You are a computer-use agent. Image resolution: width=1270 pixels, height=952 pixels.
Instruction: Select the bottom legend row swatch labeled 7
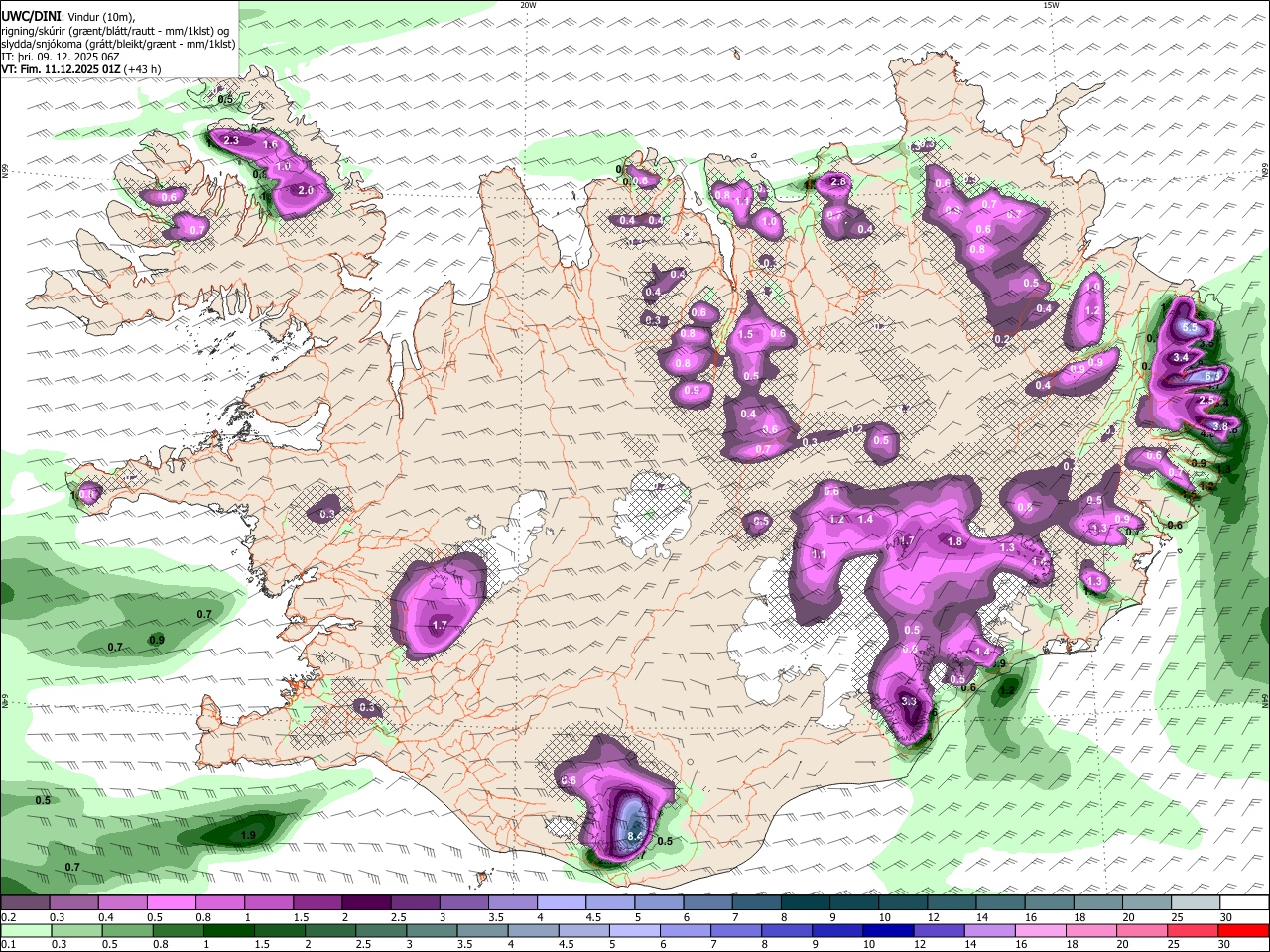click(736, 931)
